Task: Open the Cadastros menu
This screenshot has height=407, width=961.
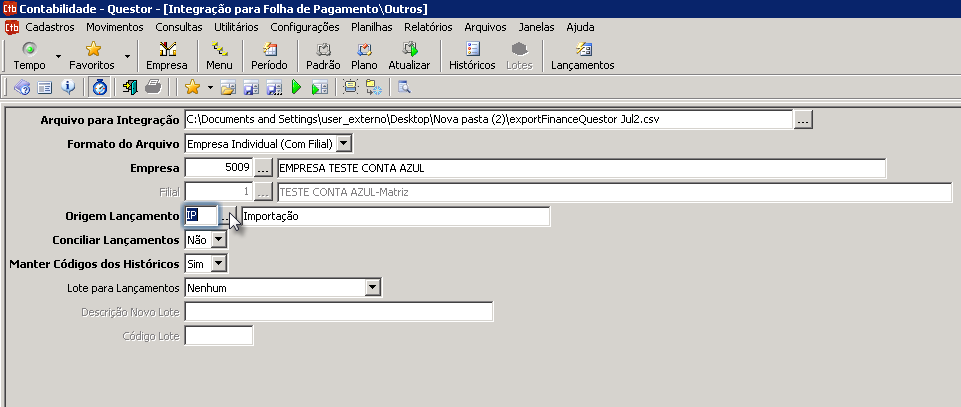Action: 50,27
